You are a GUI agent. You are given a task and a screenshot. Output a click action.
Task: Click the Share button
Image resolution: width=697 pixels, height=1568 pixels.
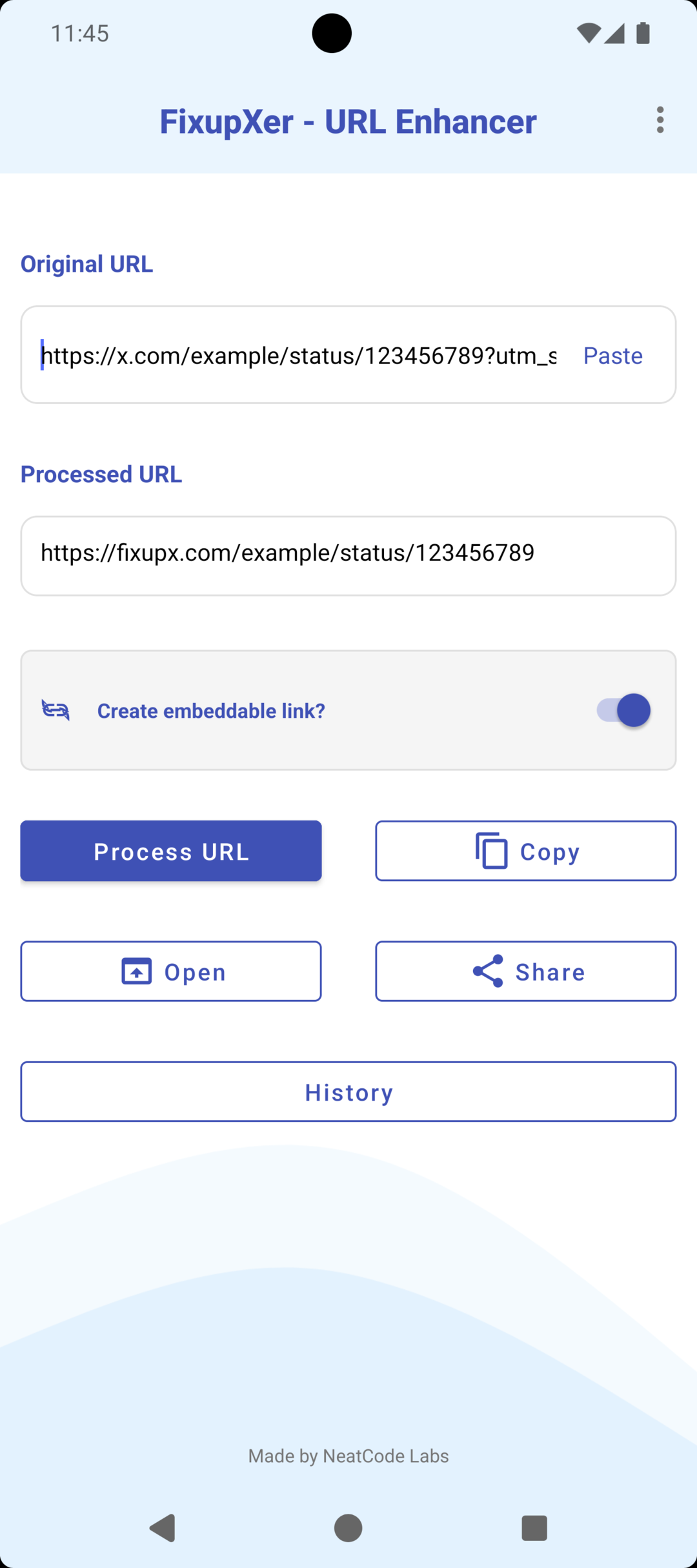click(525, 971)
